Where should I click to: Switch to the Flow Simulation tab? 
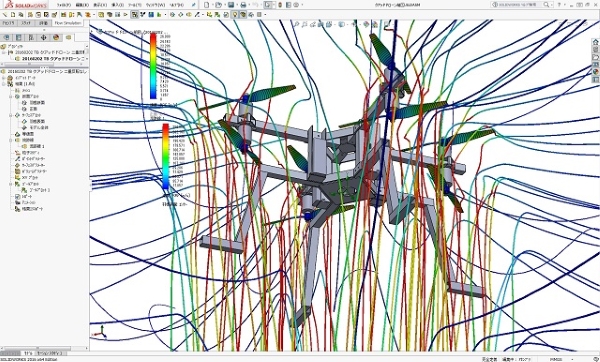point(68,23)
